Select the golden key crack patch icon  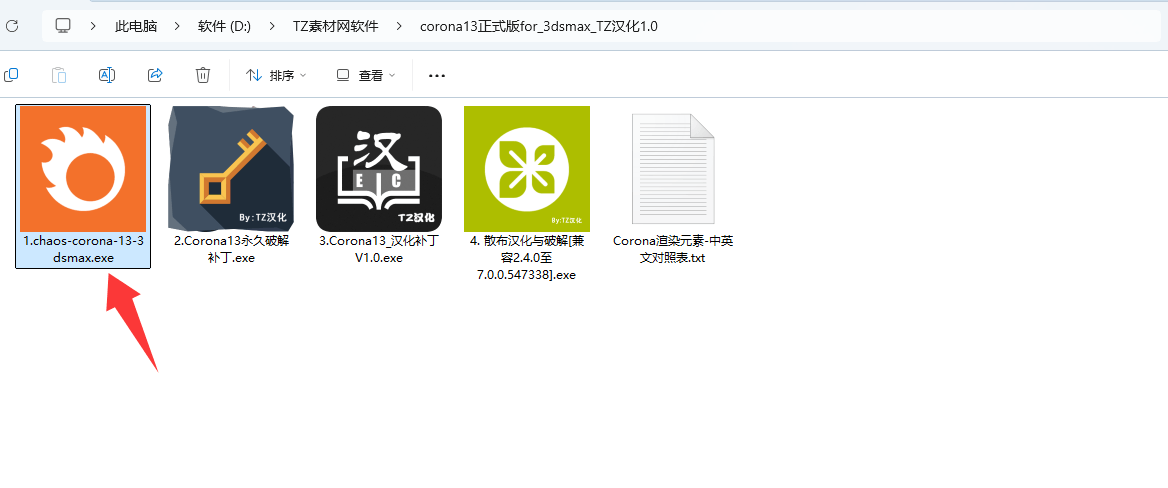click(231, 168)
